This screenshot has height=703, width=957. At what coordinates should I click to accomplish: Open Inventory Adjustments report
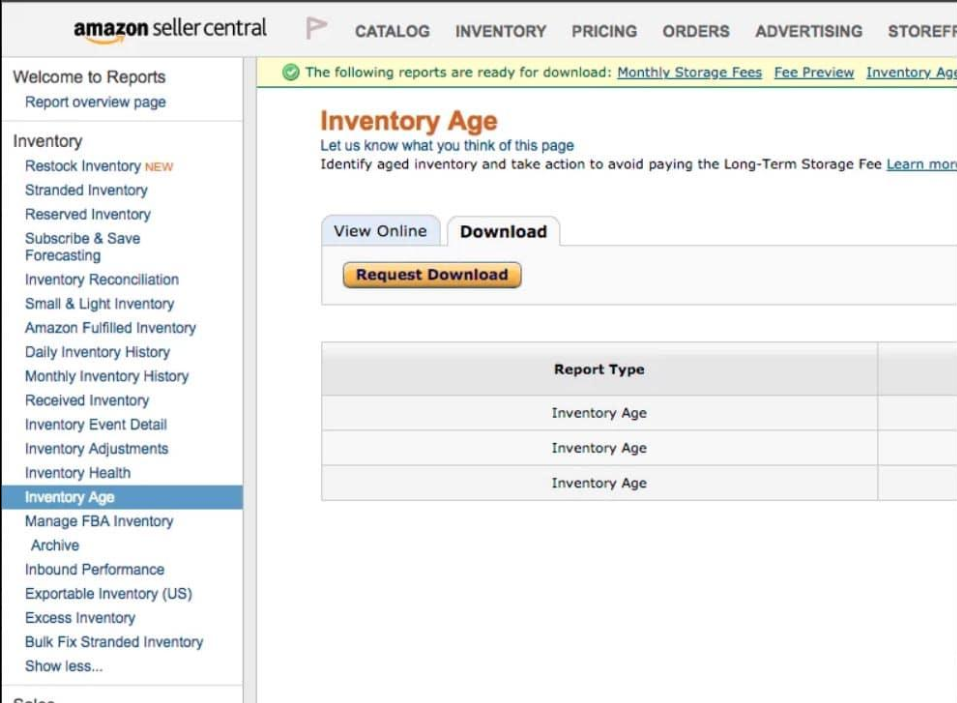click(96, 449)
